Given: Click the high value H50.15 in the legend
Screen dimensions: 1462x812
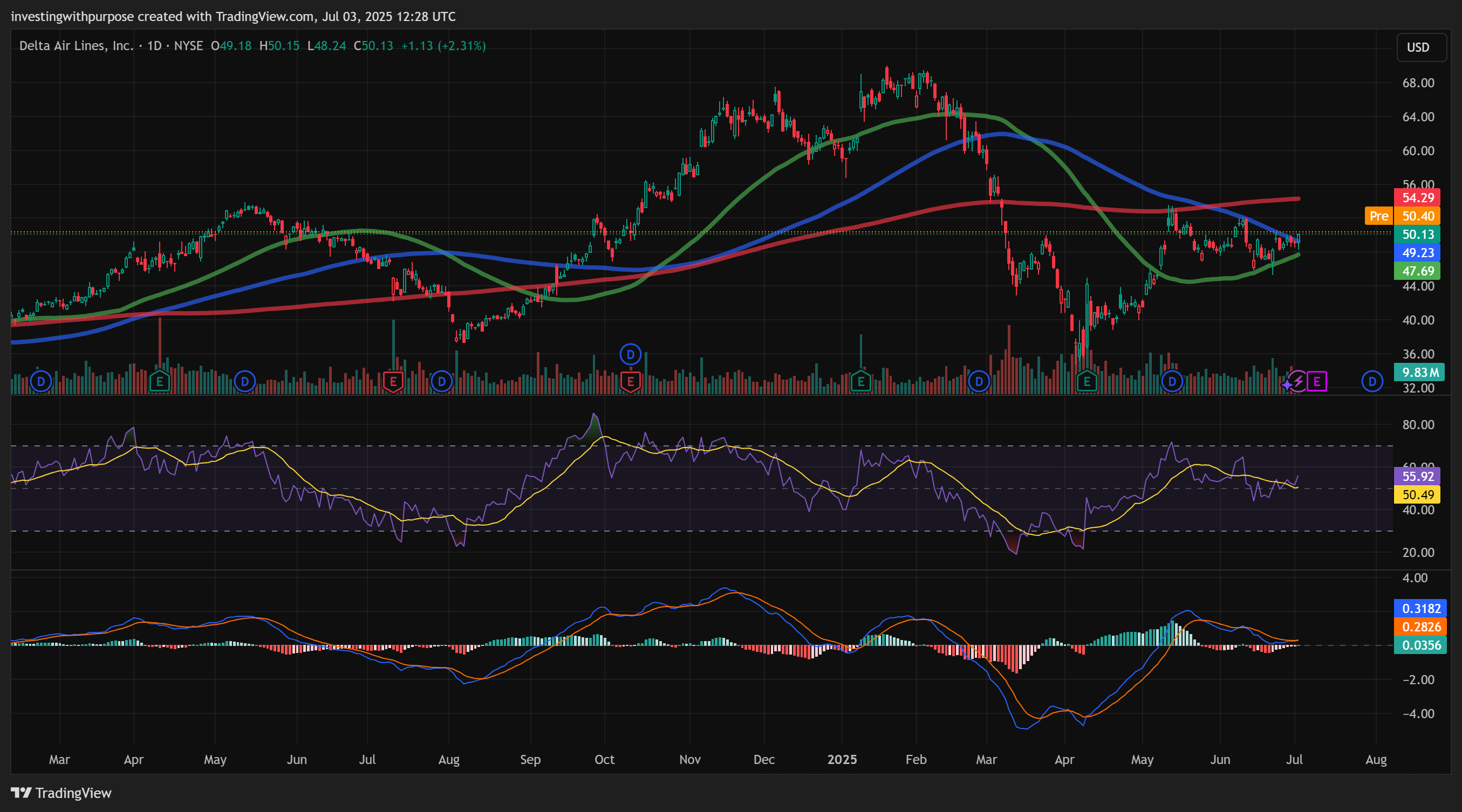Looking at the screenshot, I should (279, 46).
